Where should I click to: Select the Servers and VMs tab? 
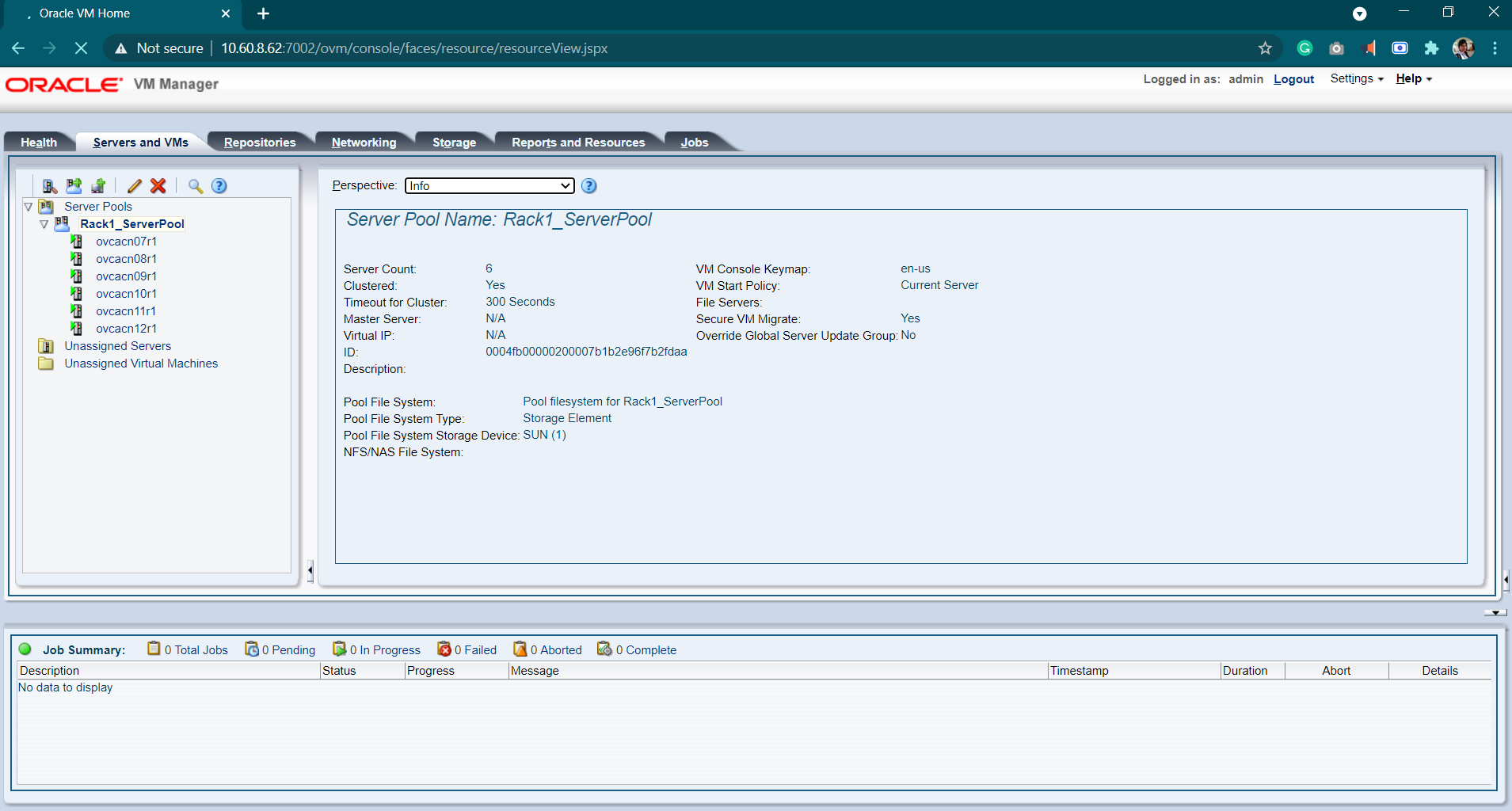click(x=141, y=143)
